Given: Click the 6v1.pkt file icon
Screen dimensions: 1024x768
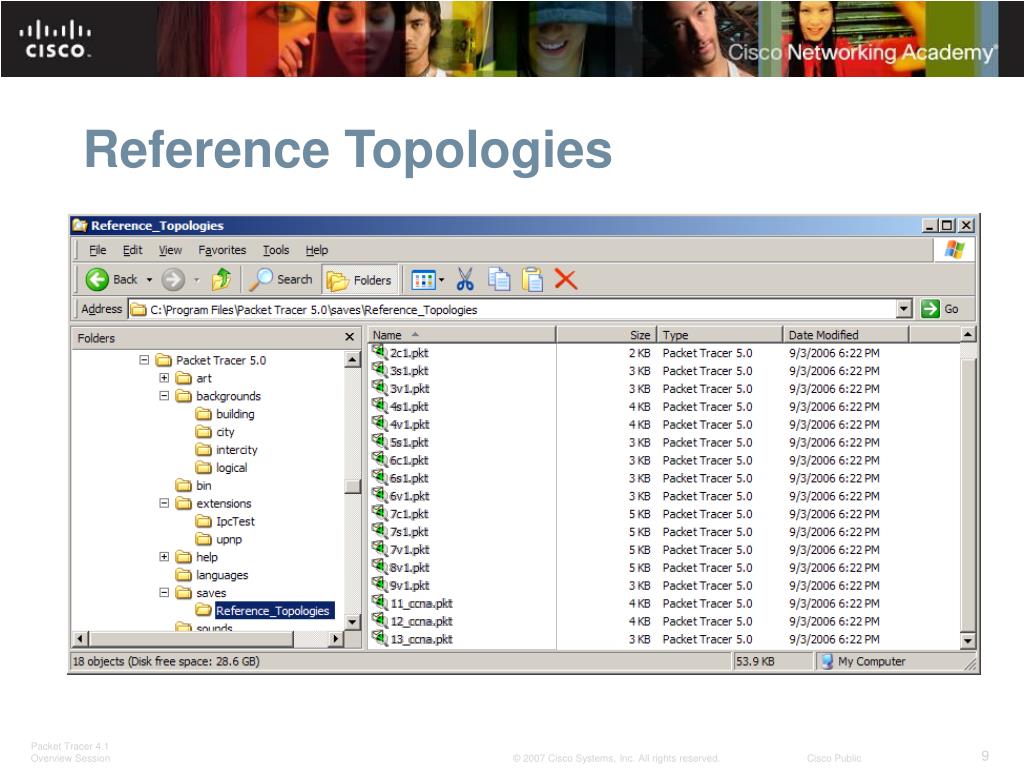Looking at the screenshot, I should click(x=379, y=496).
